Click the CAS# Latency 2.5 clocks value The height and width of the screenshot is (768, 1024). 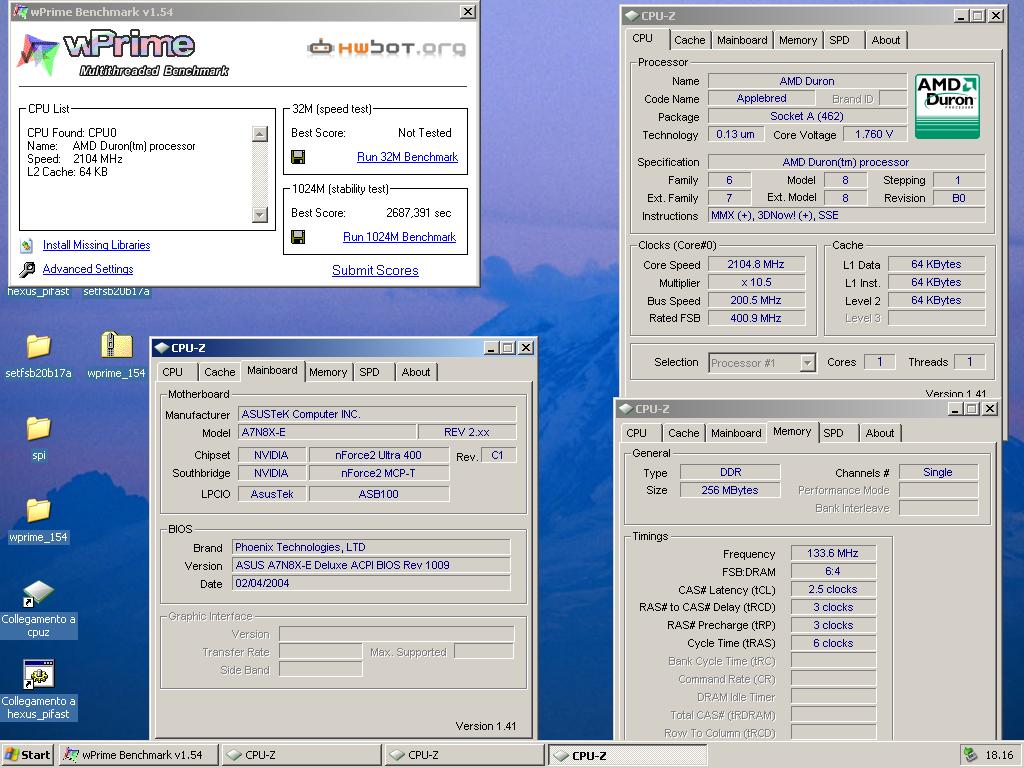pos(833,589)
